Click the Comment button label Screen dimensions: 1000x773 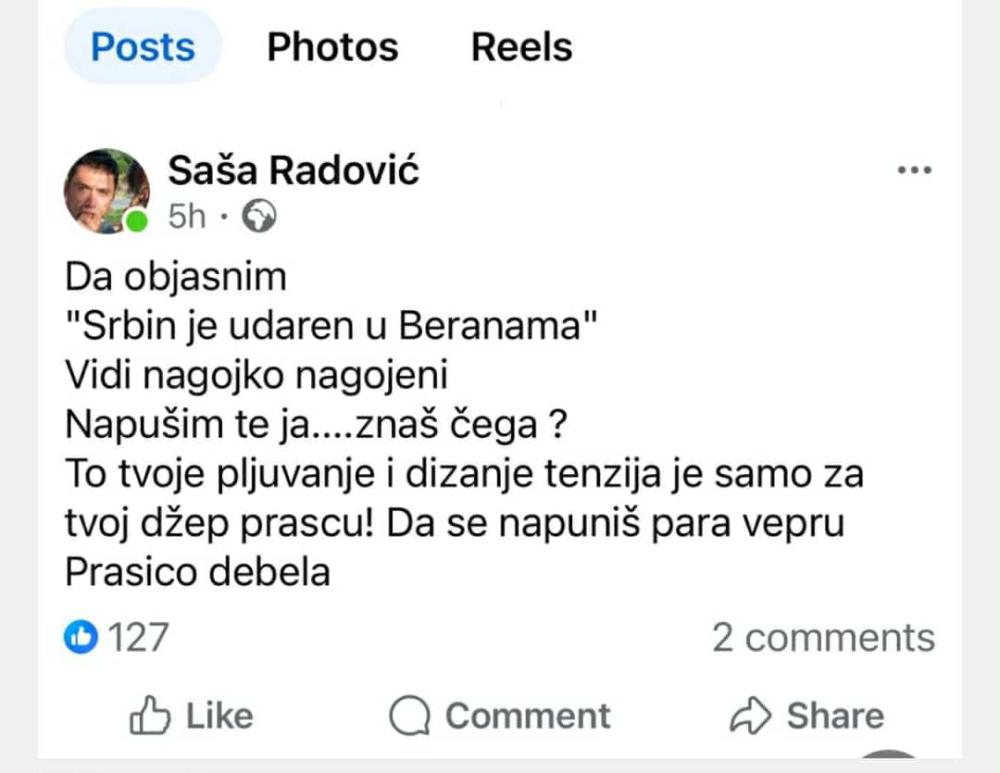(527, 716)
